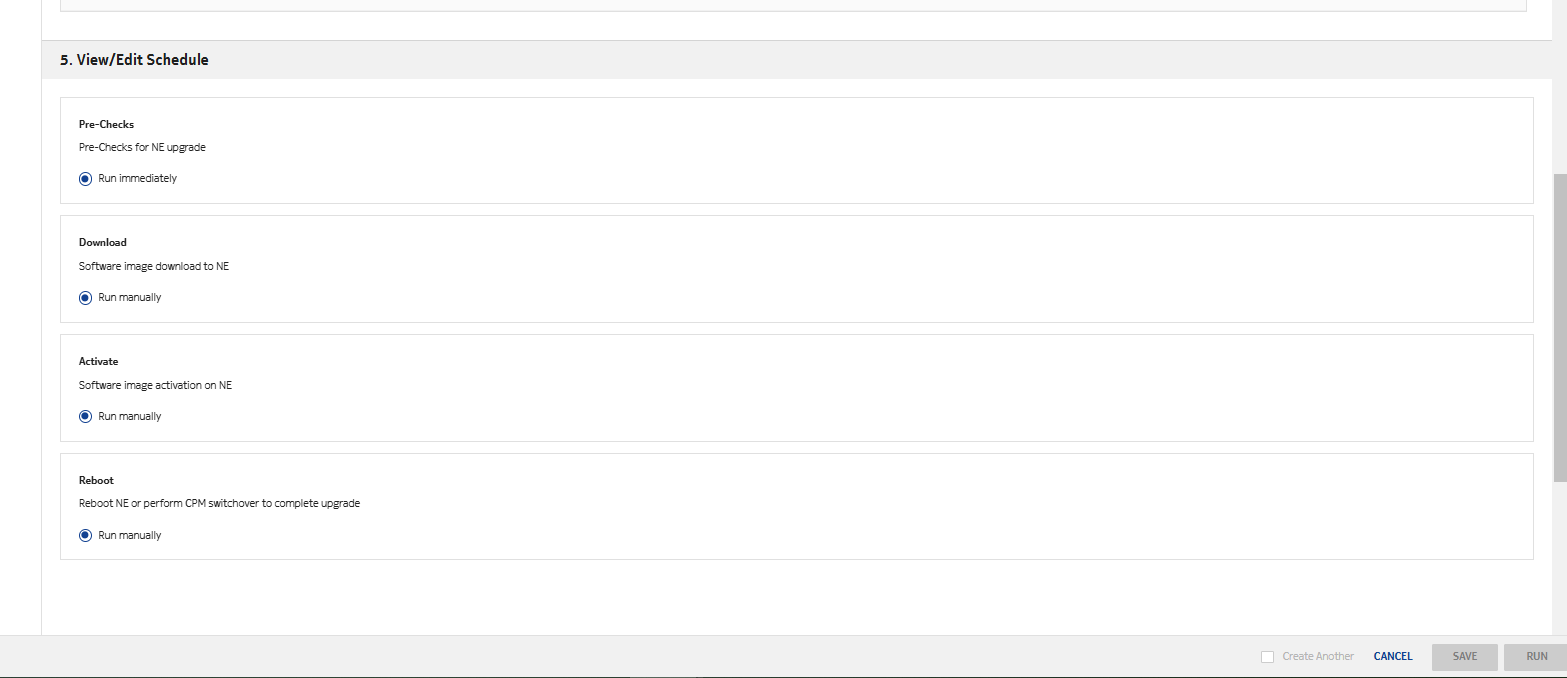Click the View/Edit Schedule section header
1567x678 pixels.
(x=134, y=60)
